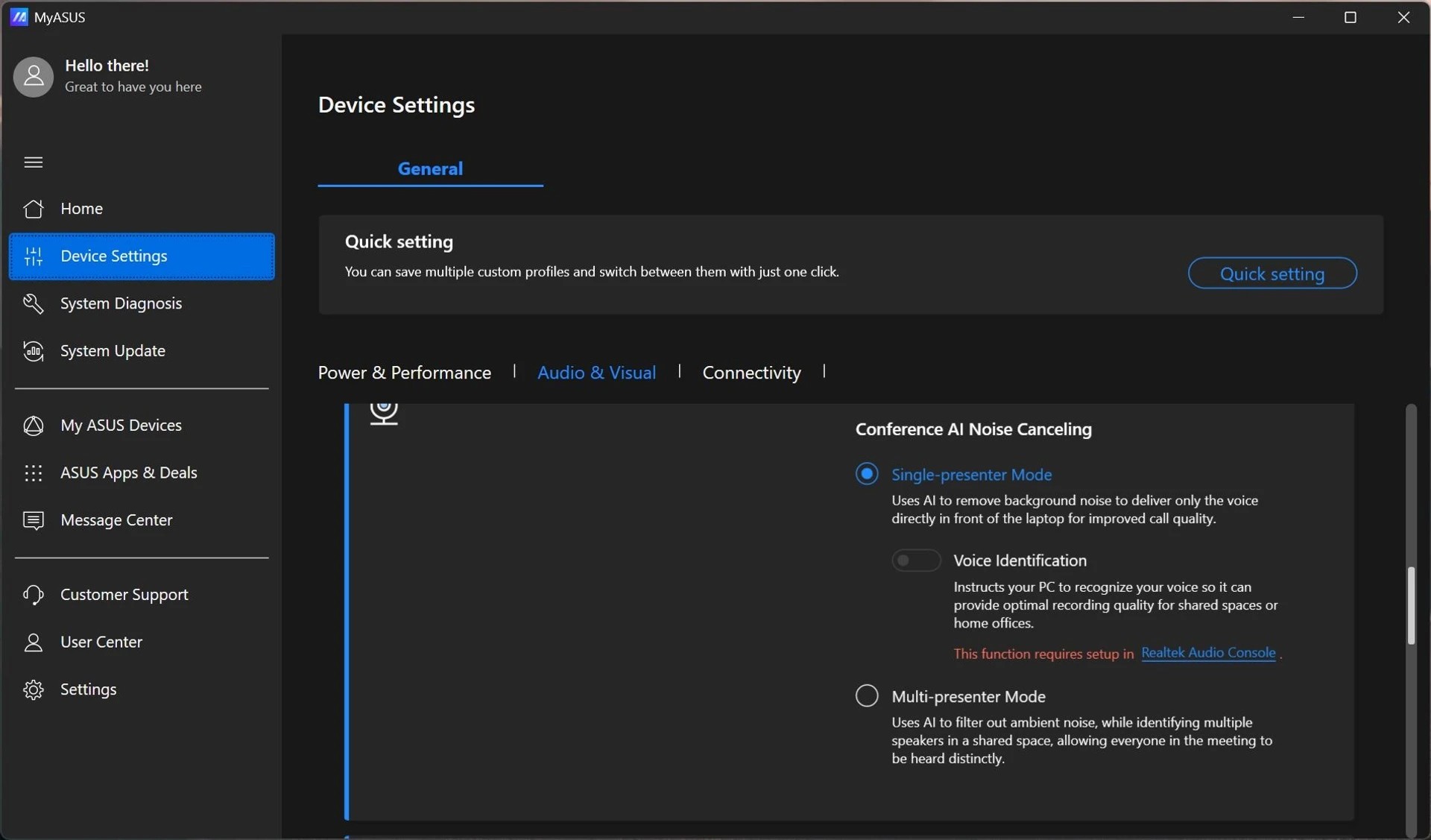1431x840 pixels.
Task: Open ASUS Apps & Deals grid icon
Action: coord(34,473)
